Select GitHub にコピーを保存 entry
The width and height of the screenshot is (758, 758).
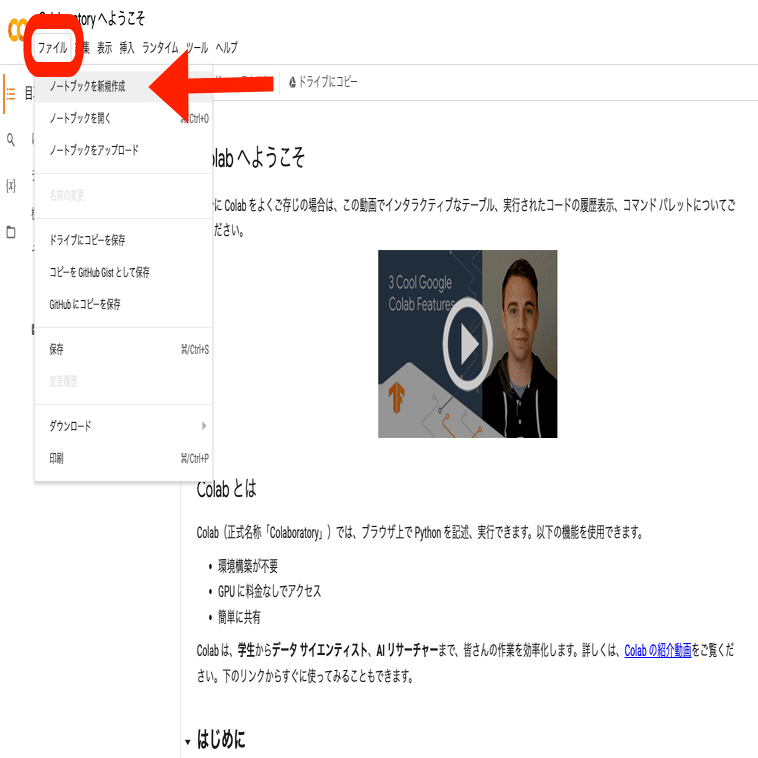tap(123, 304)
